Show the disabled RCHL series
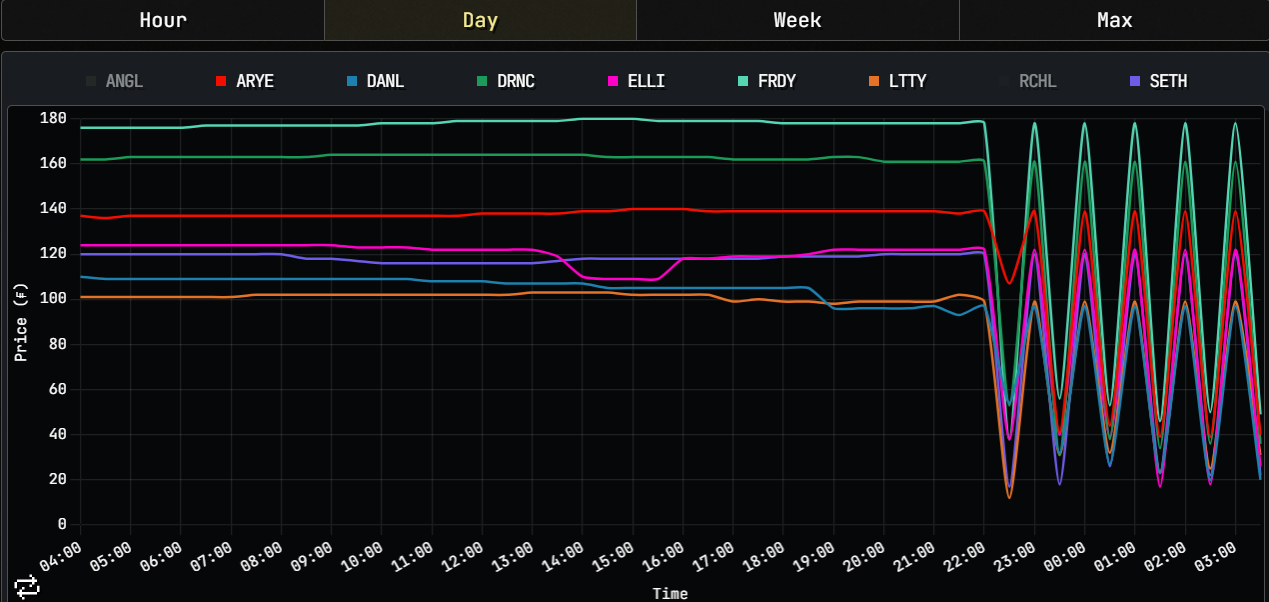Image resolution: width=1269 pixels, height=602 pixels. tap(1028, 81)
